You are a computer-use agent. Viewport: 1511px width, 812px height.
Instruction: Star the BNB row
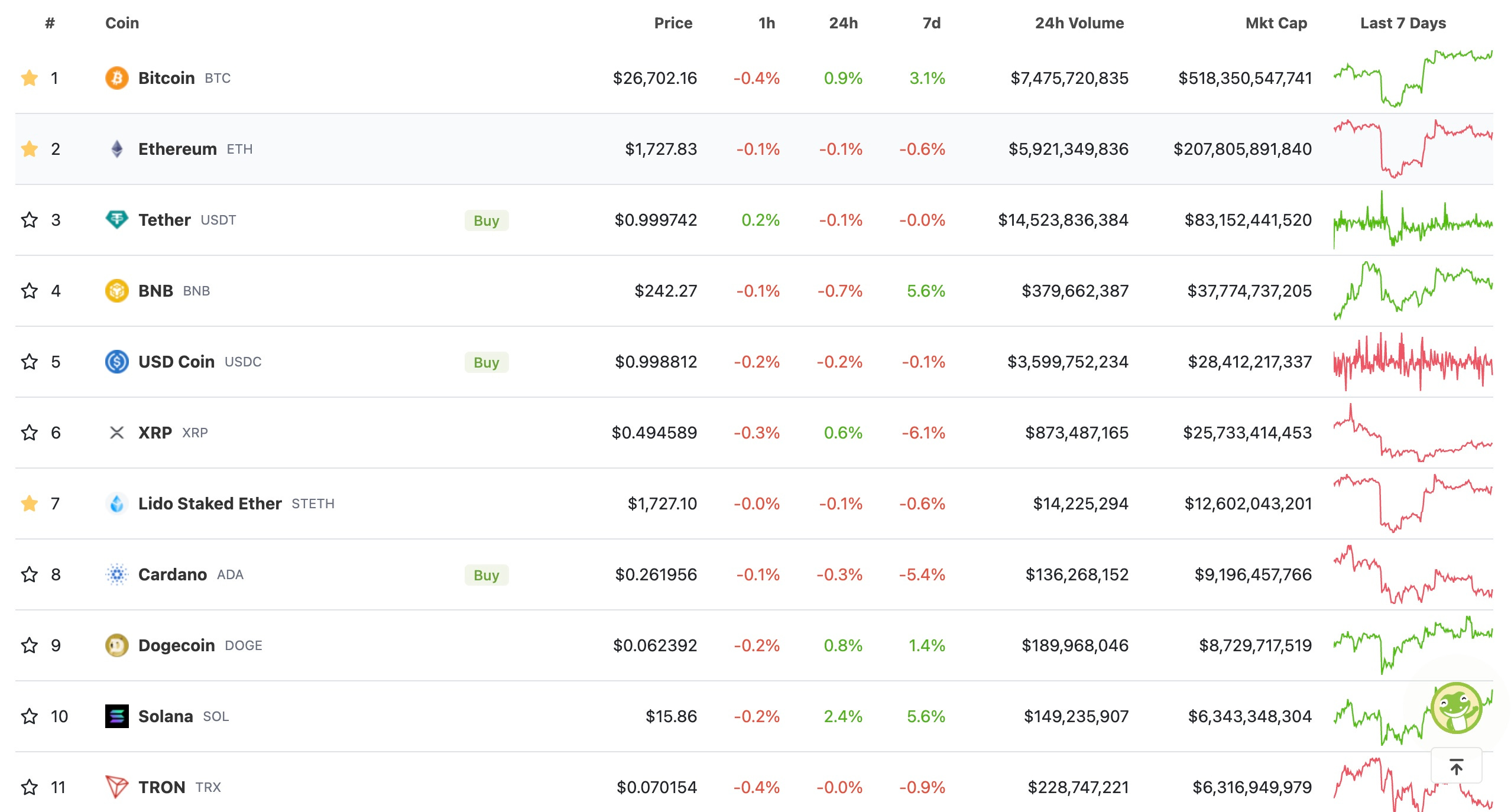[29, 291]
